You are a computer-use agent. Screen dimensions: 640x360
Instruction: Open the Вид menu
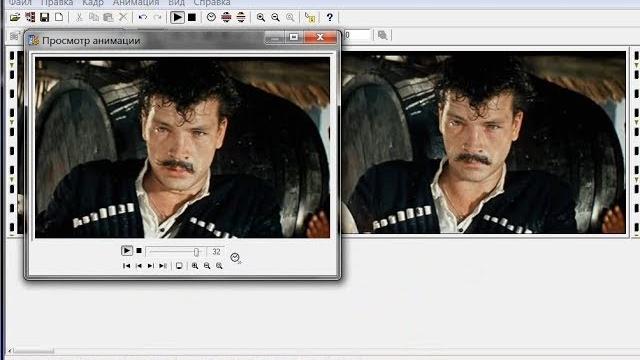tap(176, 2)
